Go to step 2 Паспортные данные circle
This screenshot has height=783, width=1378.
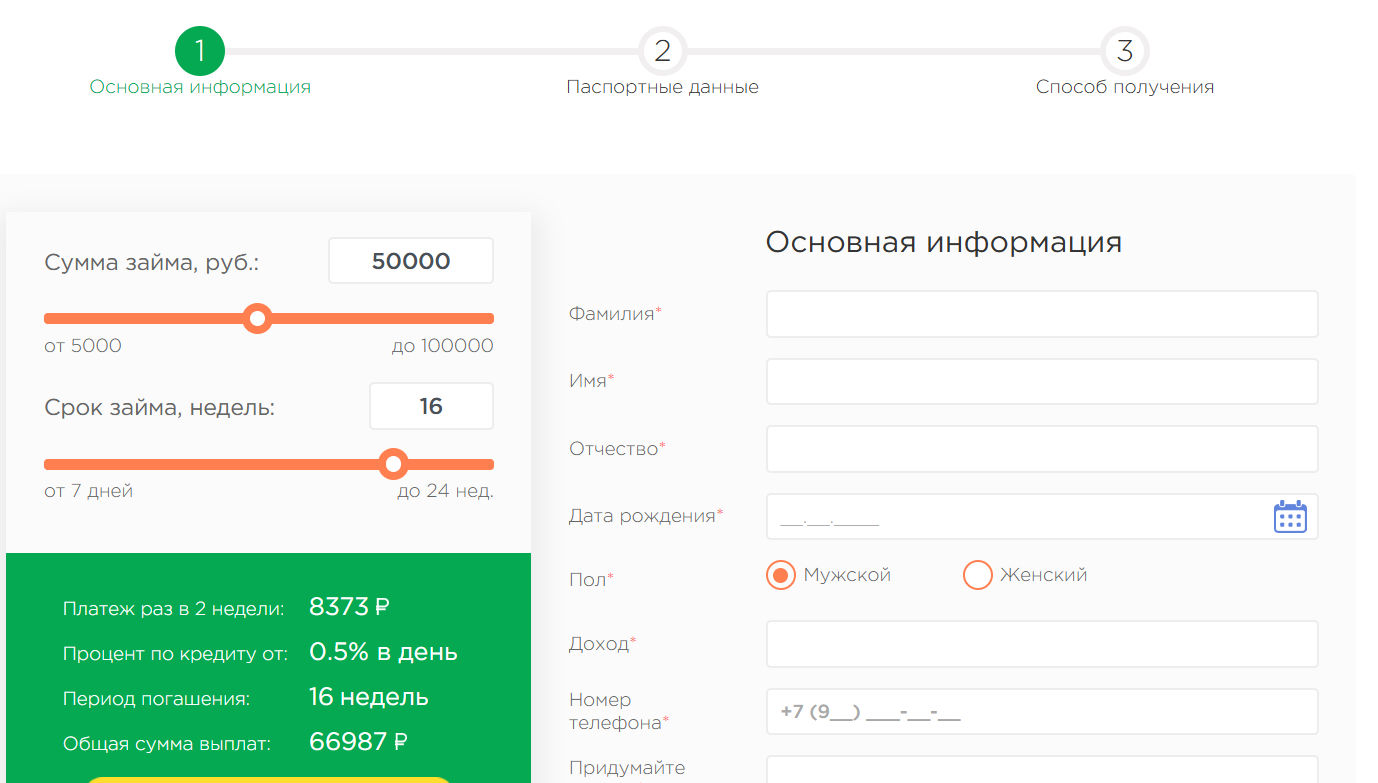(662, 50)
